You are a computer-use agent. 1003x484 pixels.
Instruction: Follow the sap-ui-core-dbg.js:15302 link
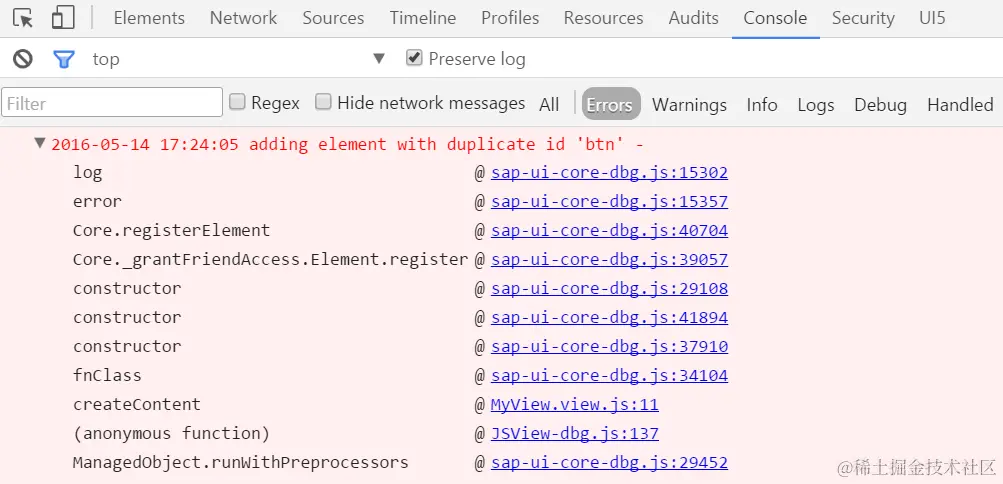(x=609, y=172)
